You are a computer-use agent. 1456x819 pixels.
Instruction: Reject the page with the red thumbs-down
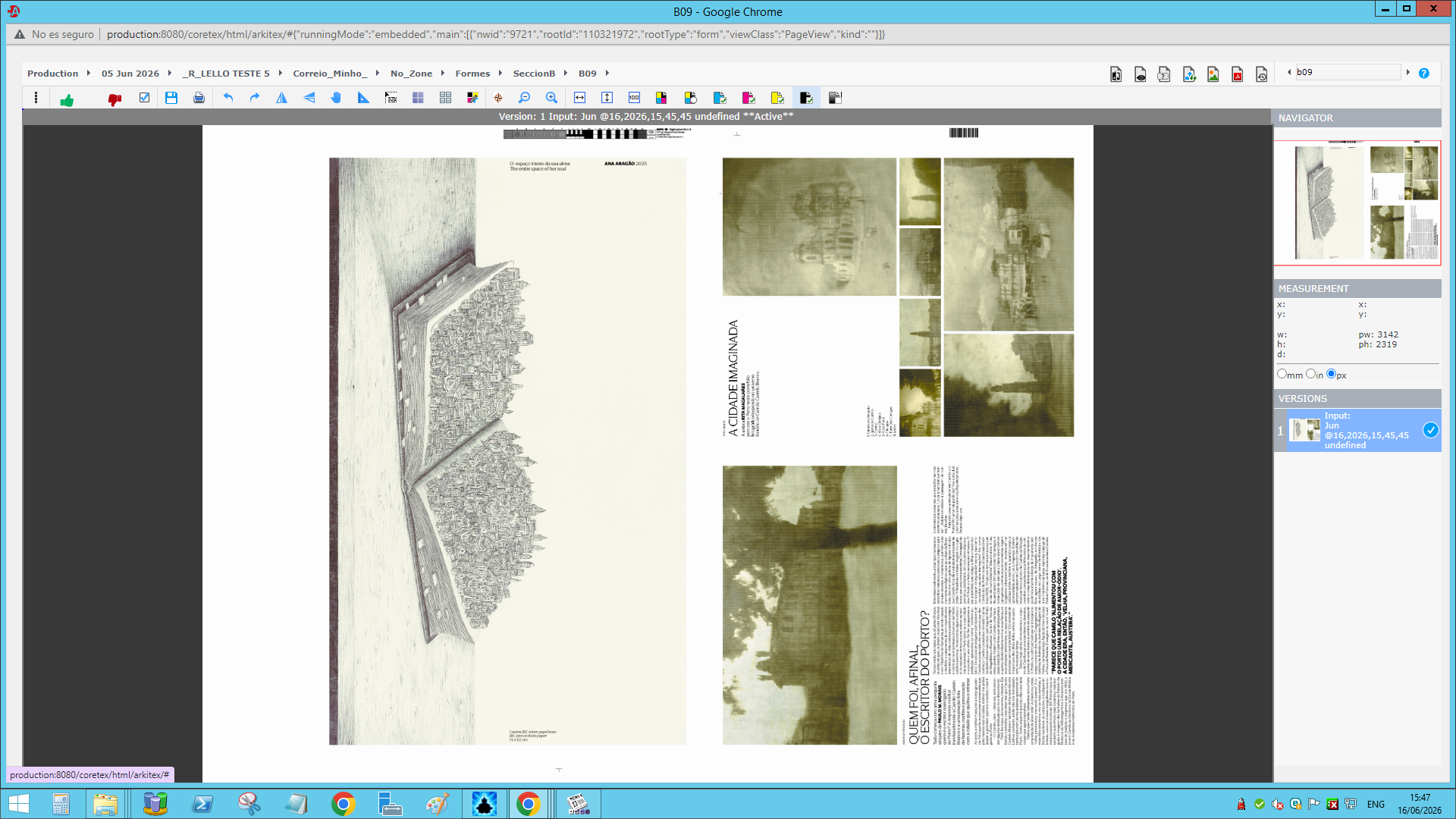[x=115, y=99]
